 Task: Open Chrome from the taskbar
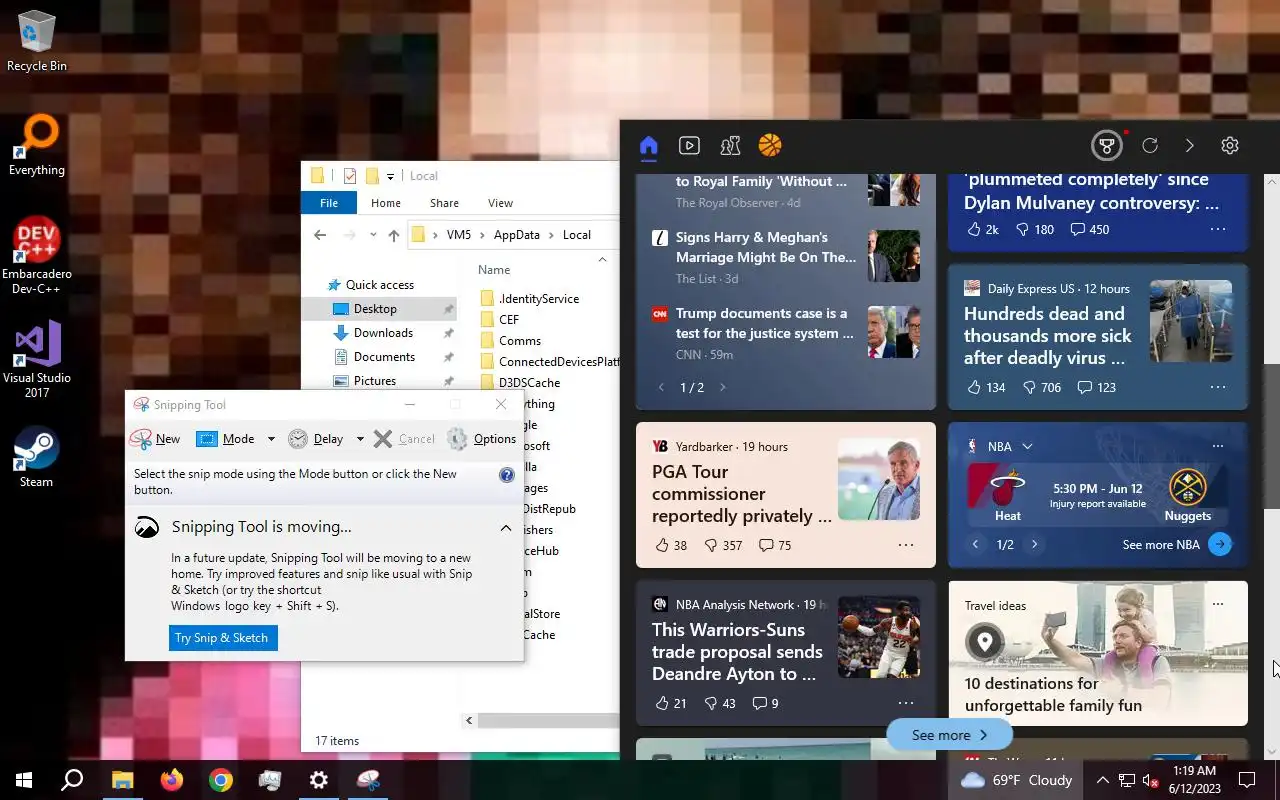pos(221,780)
